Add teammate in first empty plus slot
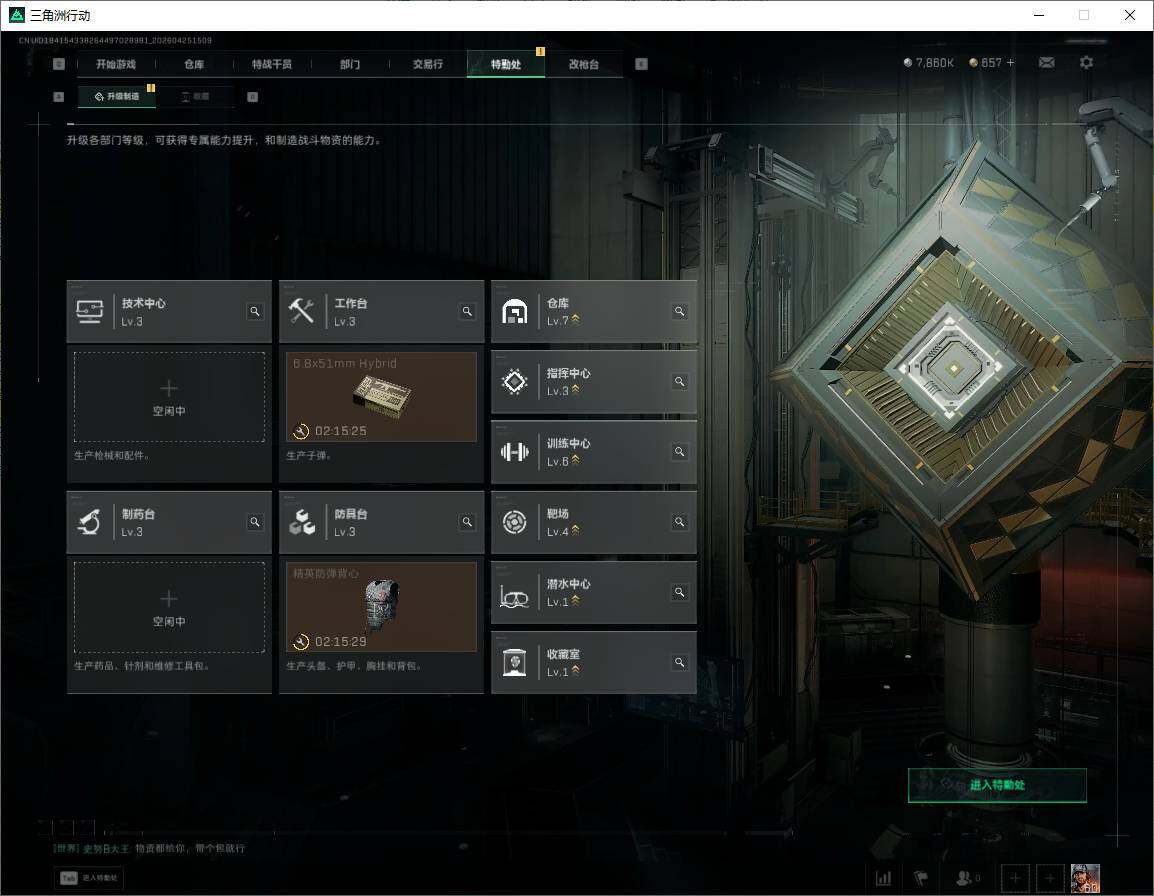This screenshot has width=1154, height=896. (x=1015, y=878)
